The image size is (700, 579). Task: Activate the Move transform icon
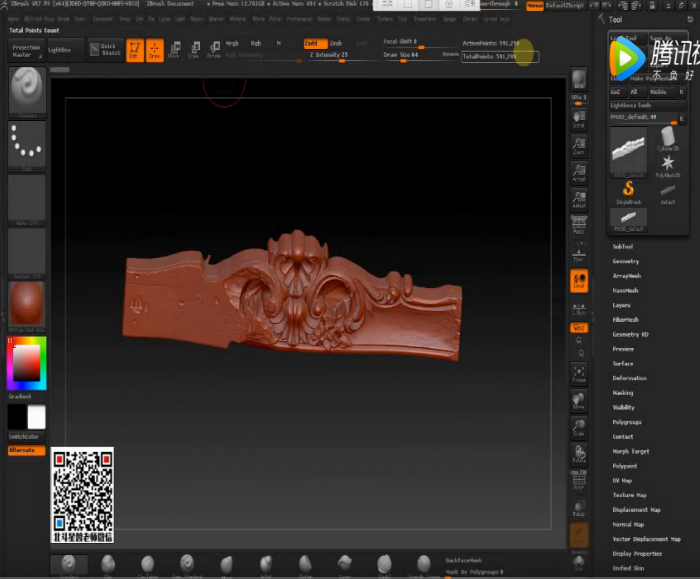tap(174, 50)
